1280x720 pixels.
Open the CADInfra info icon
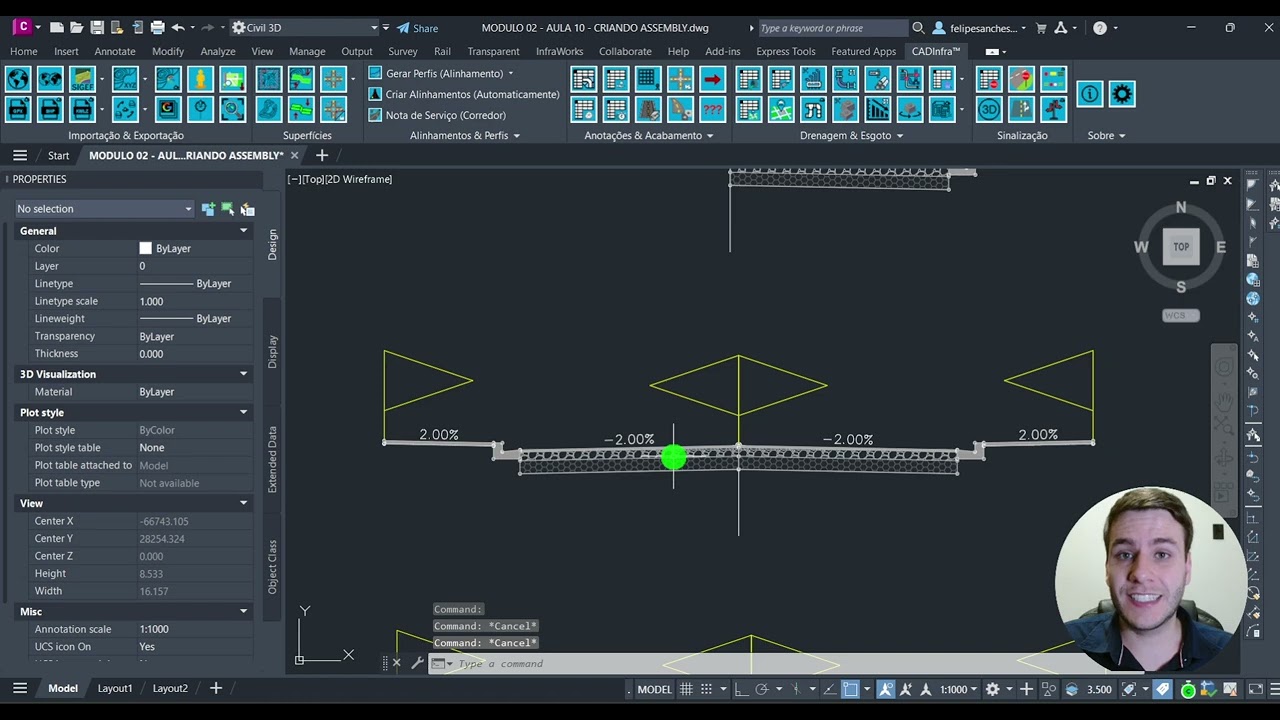(1089, 94)
